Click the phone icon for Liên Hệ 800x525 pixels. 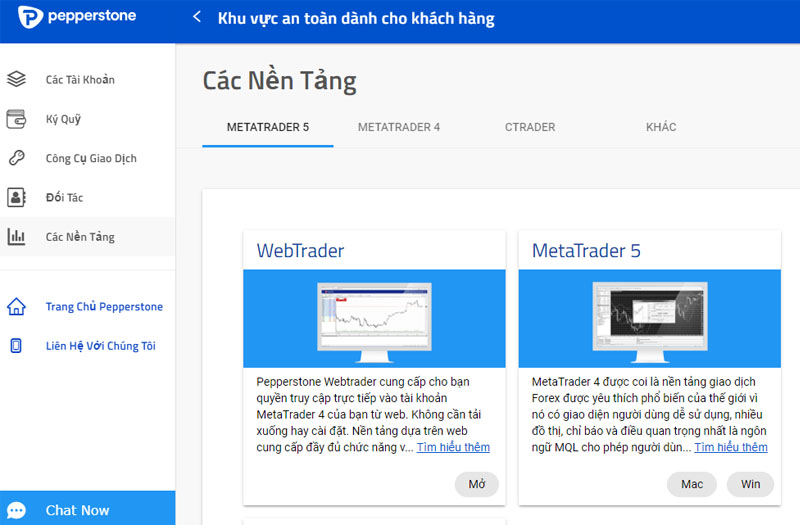tap(16, 346)
